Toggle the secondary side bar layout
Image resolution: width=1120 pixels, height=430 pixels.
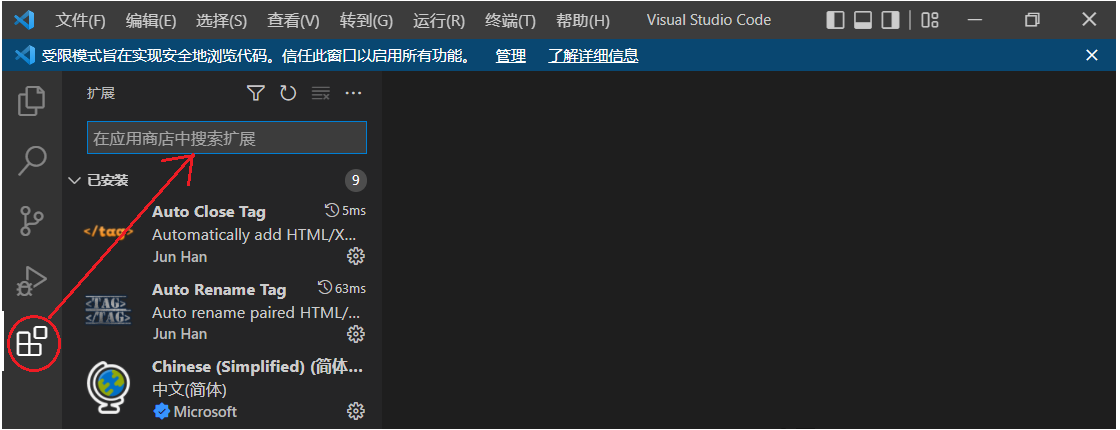click(890, 20)
